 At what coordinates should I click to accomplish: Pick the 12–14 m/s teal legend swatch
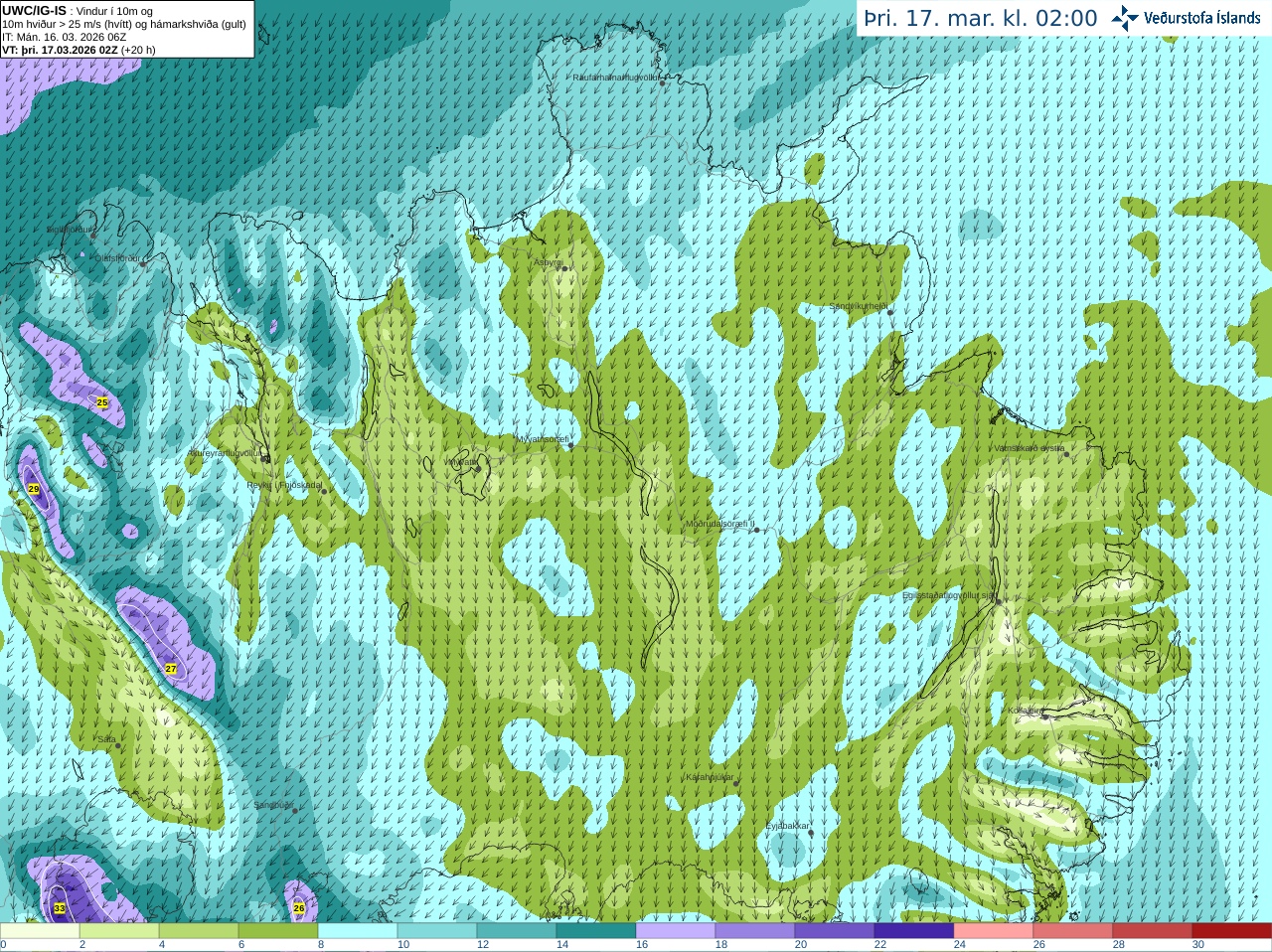(x=517, y=931)
